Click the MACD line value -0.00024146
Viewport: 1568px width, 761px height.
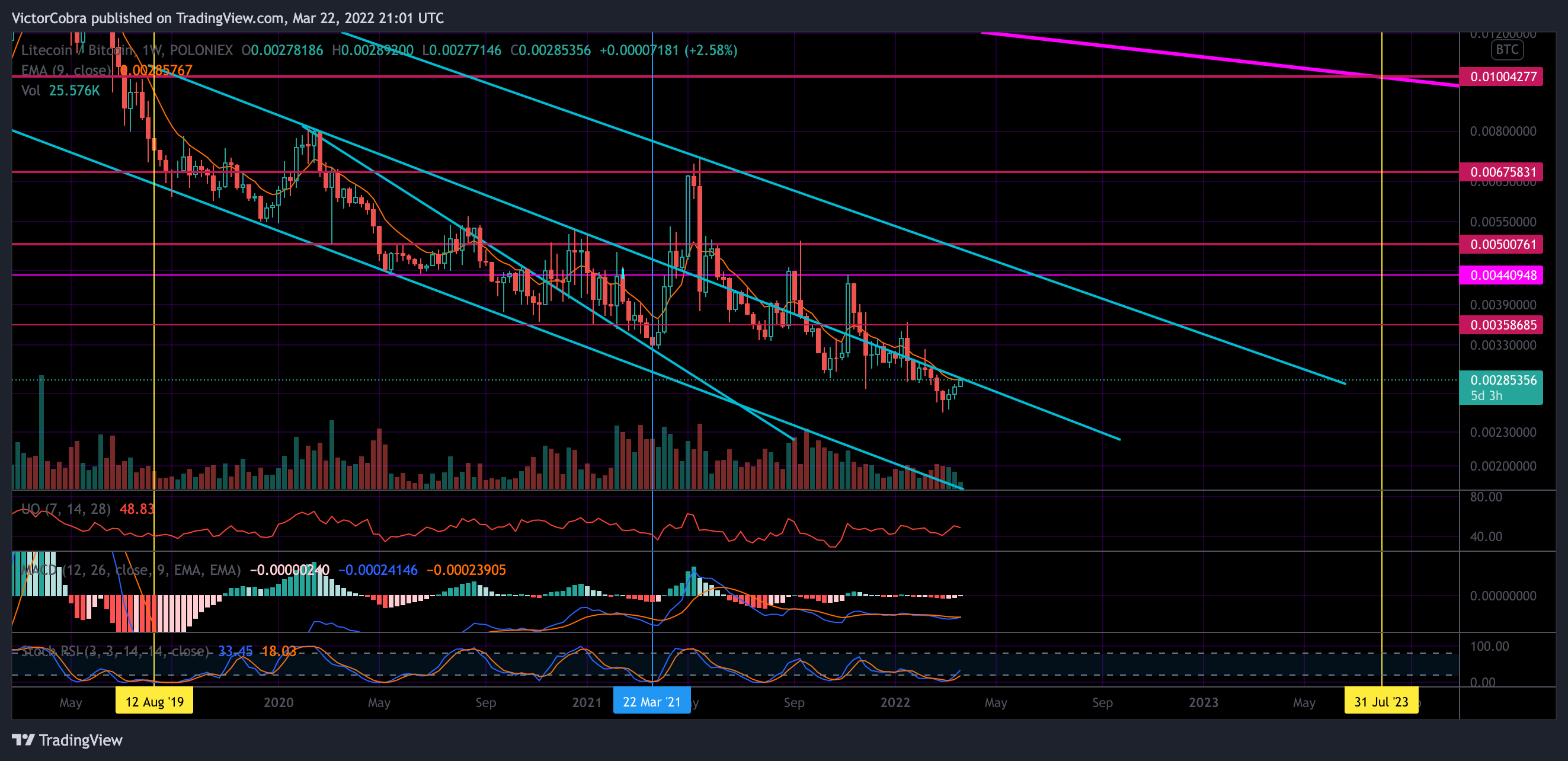pyautogui.click(x=378, y=570)
